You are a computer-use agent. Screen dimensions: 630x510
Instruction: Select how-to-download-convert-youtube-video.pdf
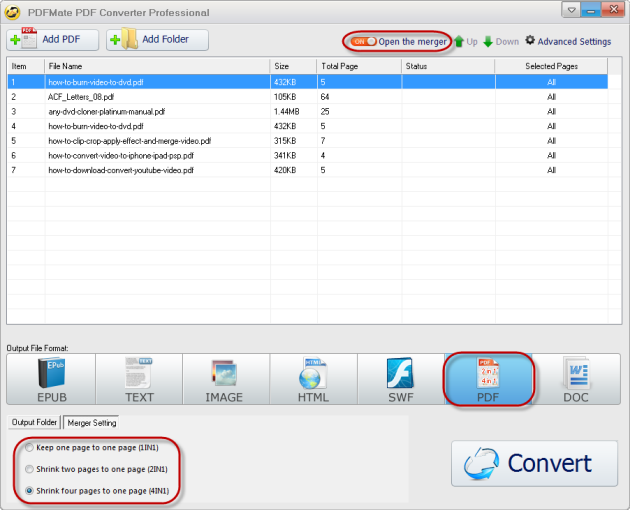pyautogui.click(x=308, y=170)
